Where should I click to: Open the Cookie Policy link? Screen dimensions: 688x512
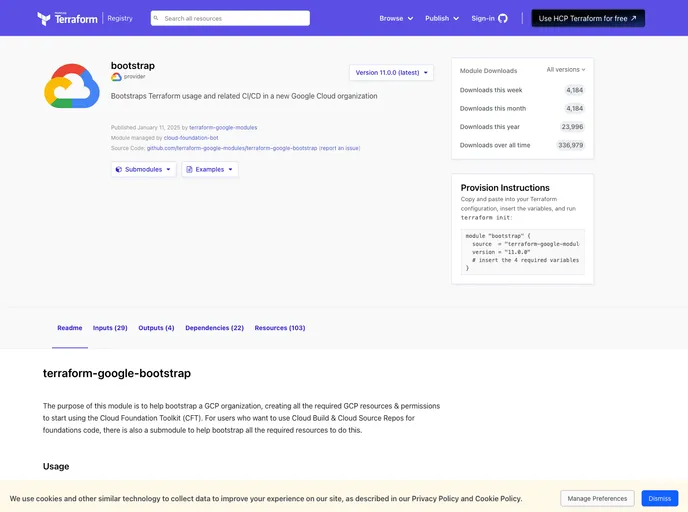coord(498,499)
